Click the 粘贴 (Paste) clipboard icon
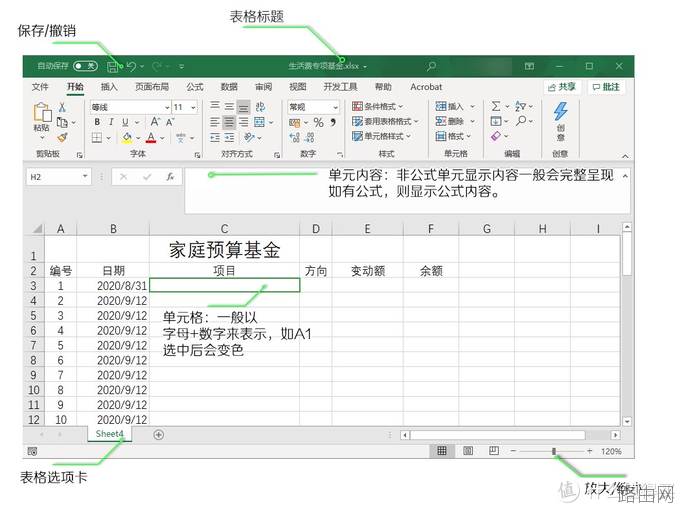 tap(42, 112)
